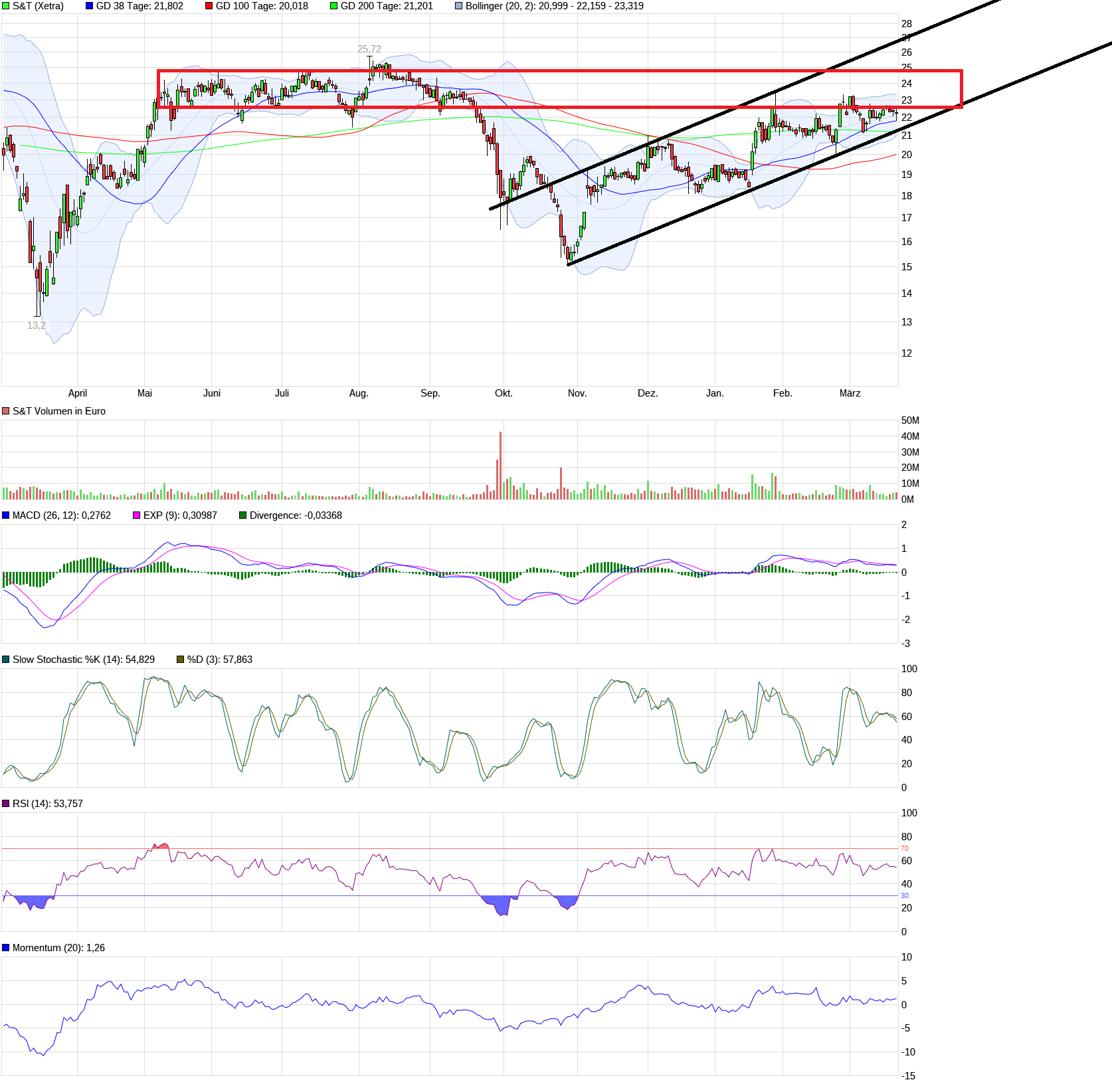
Task: Select the April axis label
Action: pyautogui.click(x=78, y=393)
